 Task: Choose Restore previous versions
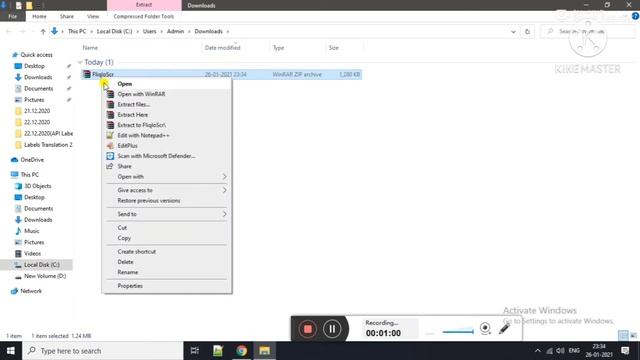(149, 200)
